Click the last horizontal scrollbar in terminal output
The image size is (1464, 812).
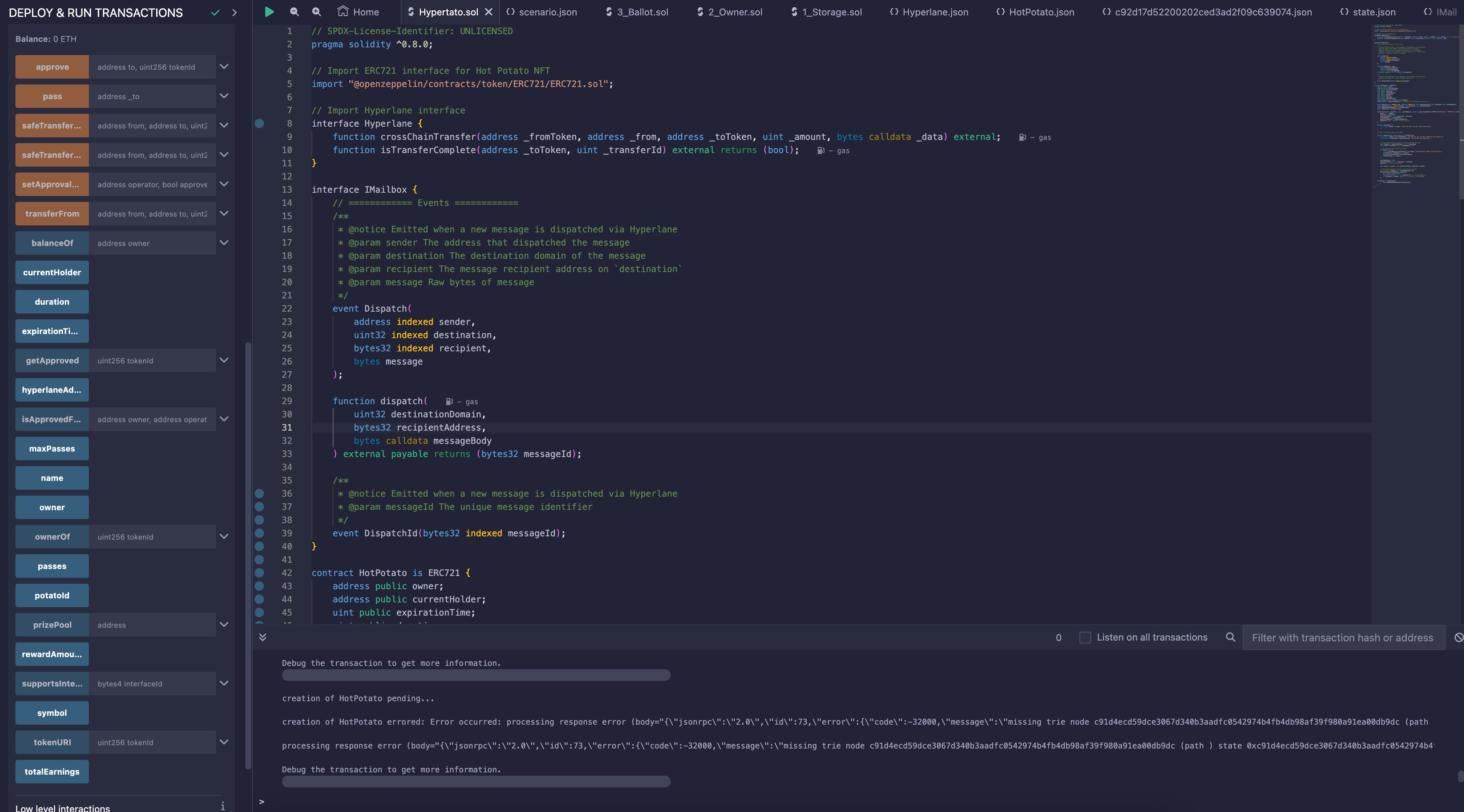tap(476, 782)
